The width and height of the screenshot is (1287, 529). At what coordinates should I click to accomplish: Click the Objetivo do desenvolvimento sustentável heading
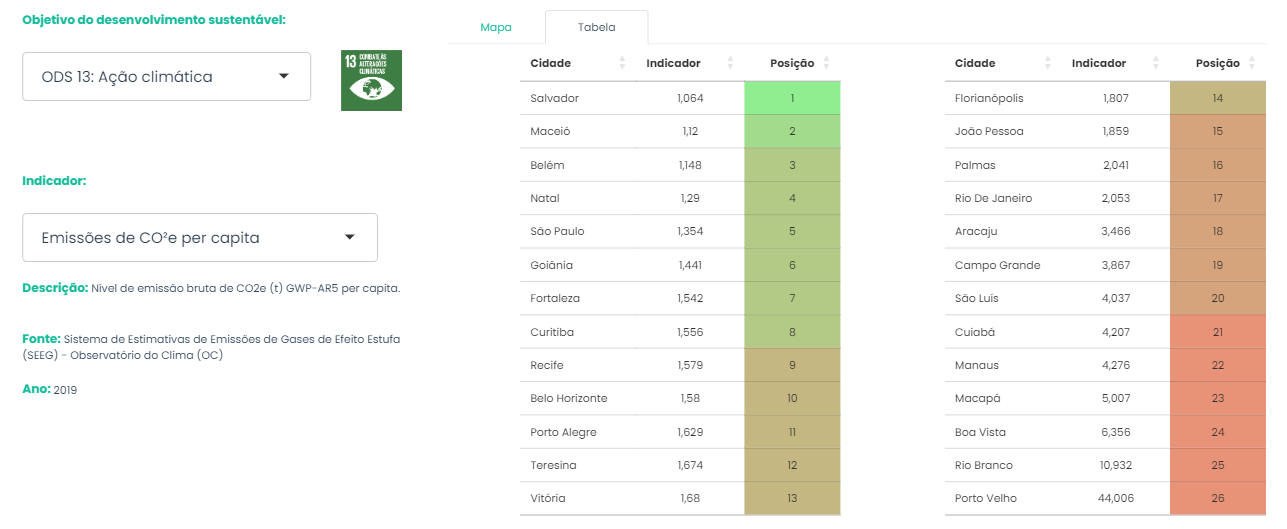pyautogui.click(x=154, y=20)
